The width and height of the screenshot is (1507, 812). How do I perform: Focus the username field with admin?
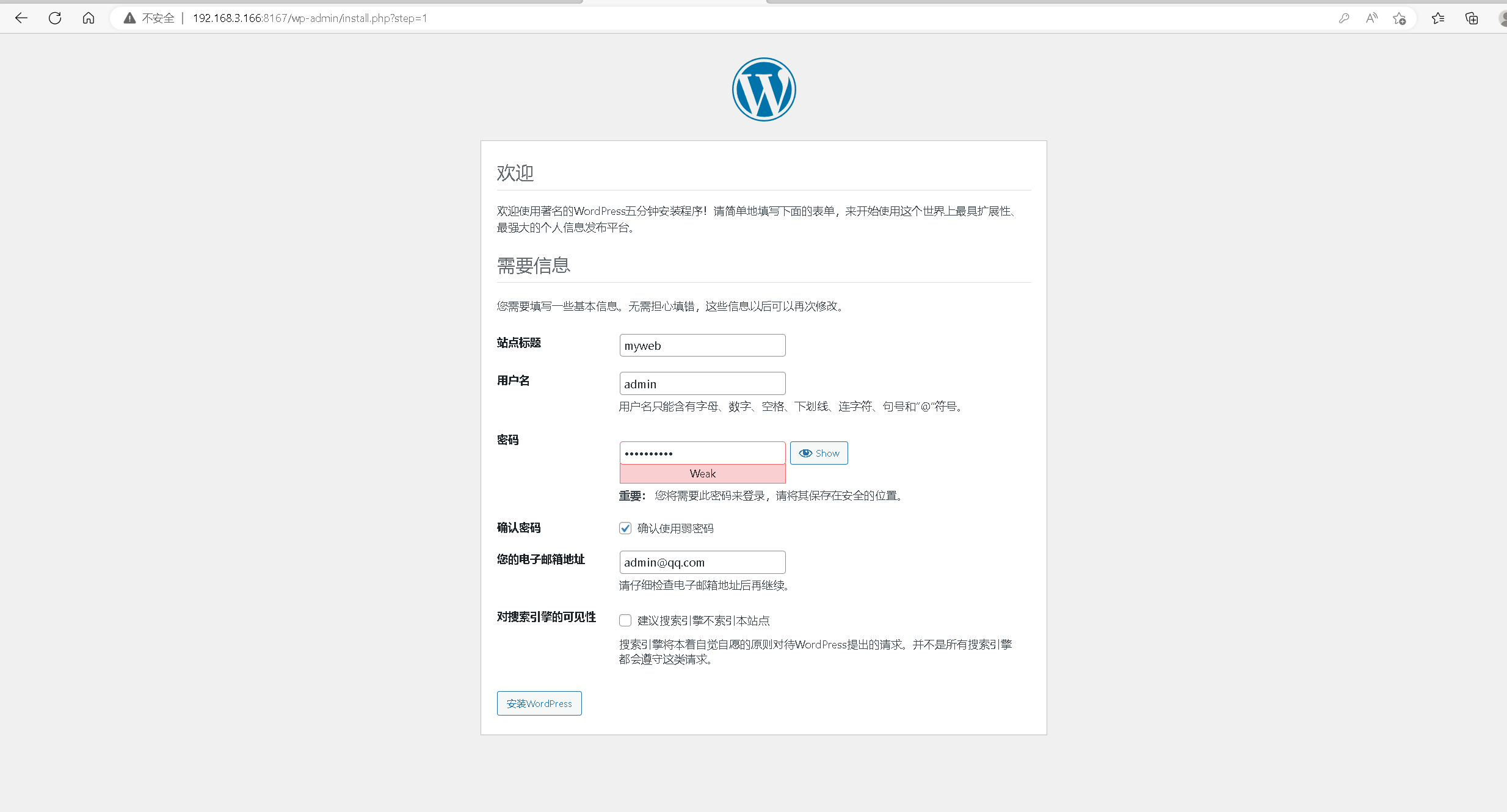[x=702, y=384]
